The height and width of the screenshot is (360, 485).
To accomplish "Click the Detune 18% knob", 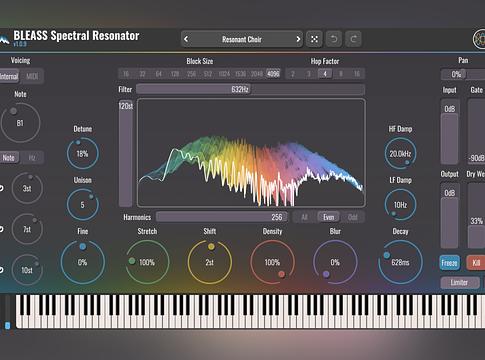I will 83,154.
